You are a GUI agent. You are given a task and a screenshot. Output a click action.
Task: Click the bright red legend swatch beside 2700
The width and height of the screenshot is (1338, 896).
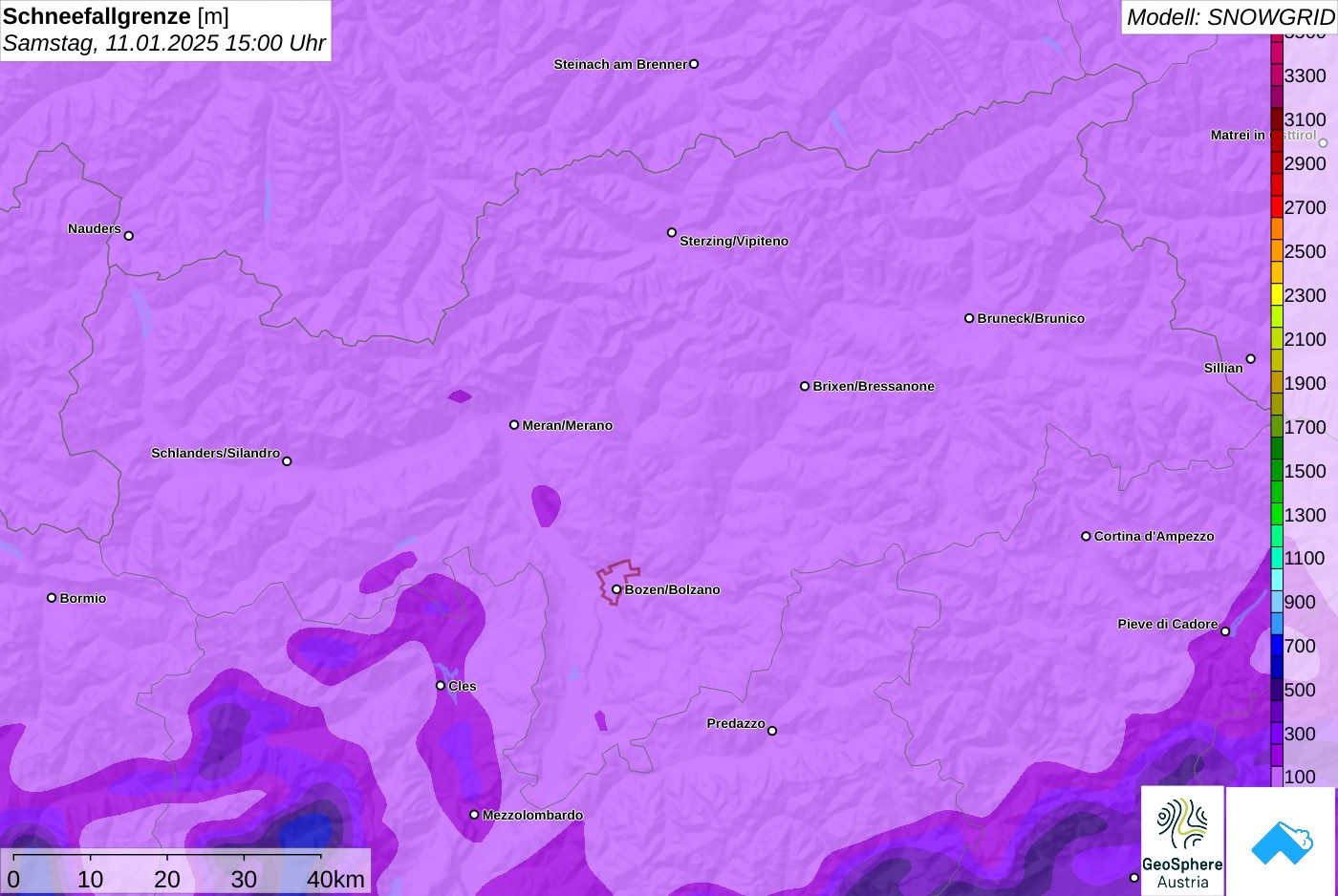point(1277,207)
